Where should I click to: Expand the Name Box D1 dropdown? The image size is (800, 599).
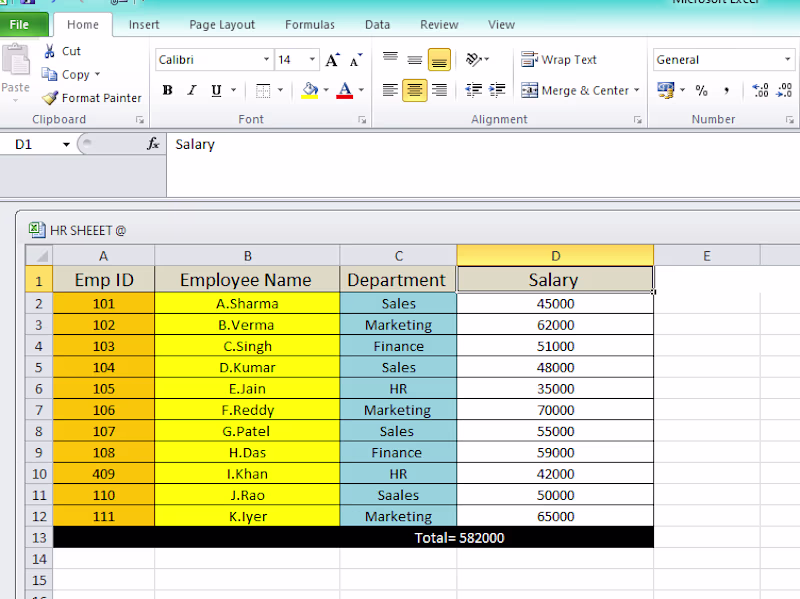pos(66,144)
